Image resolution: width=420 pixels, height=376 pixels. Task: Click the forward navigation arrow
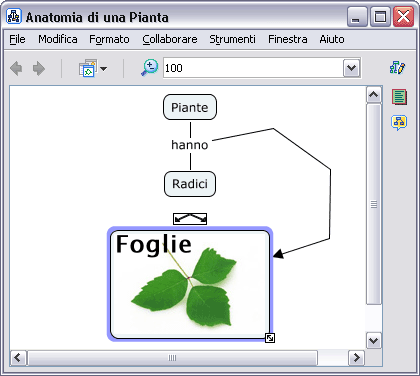pos(39,69)
